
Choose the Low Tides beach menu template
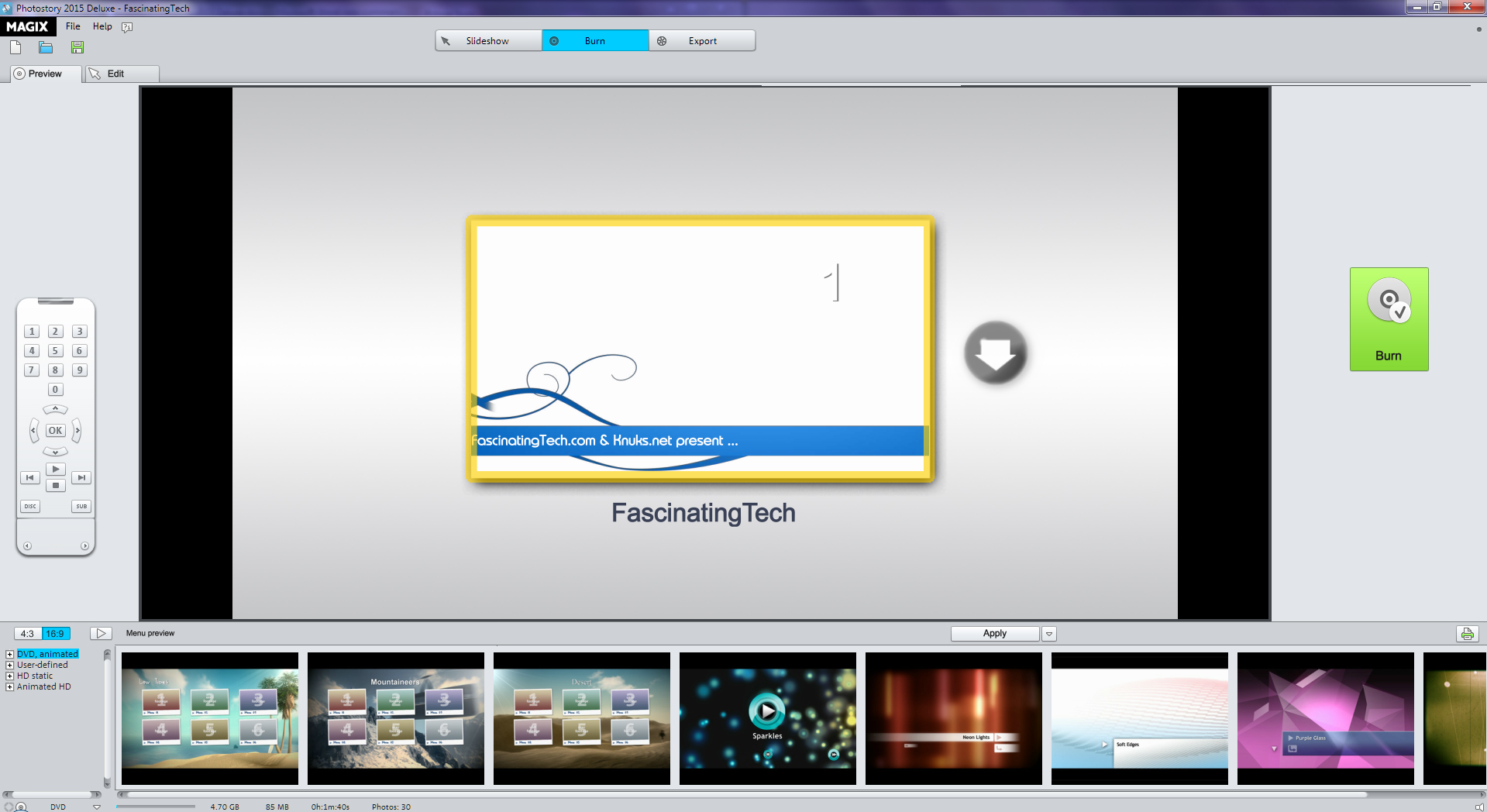click(x=210, y=718)
